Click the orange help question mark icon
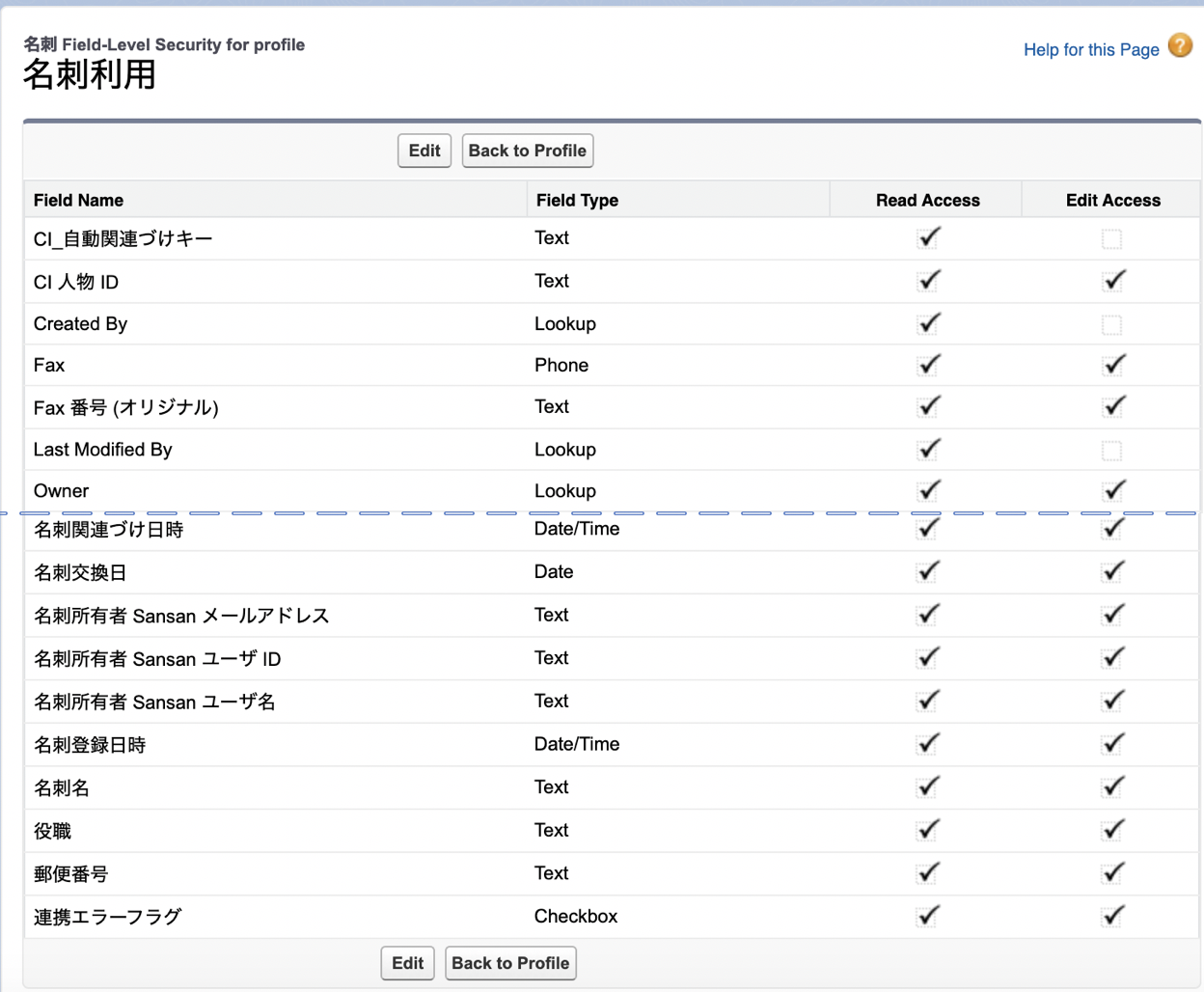The height and width of the screenshot is (992, 1204). pyautogui.click(x=1180, y=45)
